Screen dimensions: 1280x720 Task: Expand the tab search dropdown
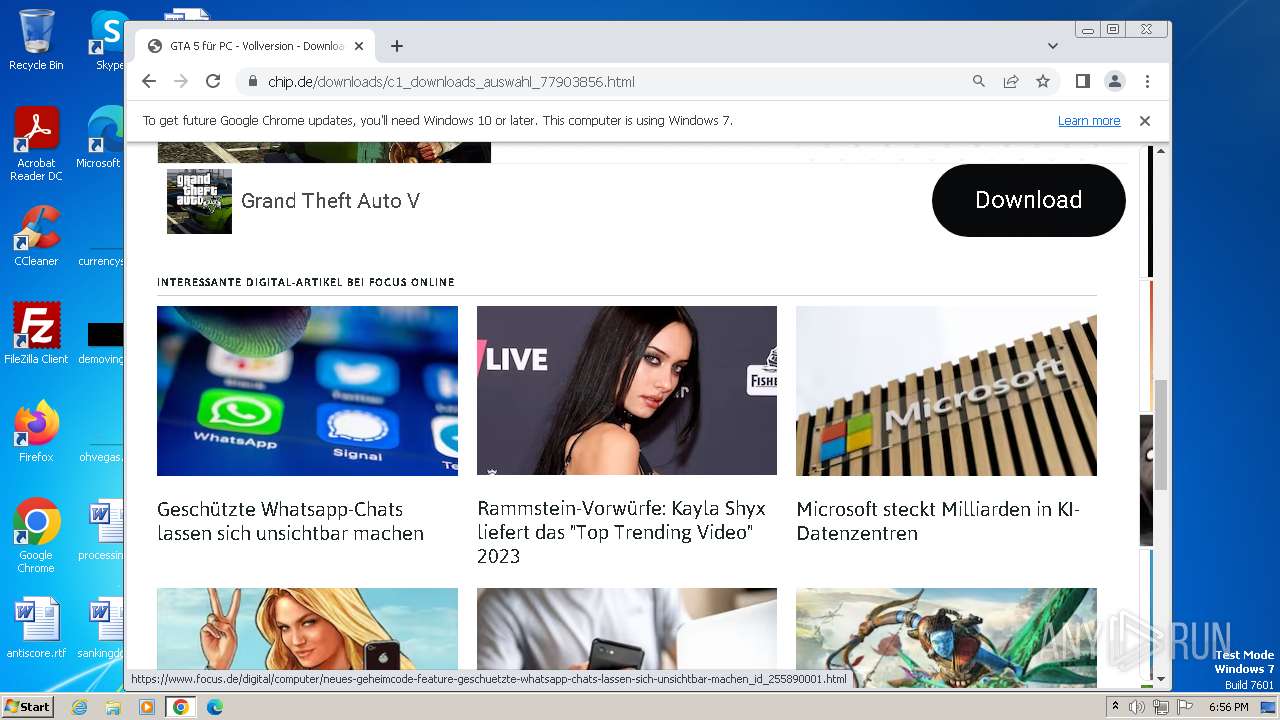[1052, 46]
